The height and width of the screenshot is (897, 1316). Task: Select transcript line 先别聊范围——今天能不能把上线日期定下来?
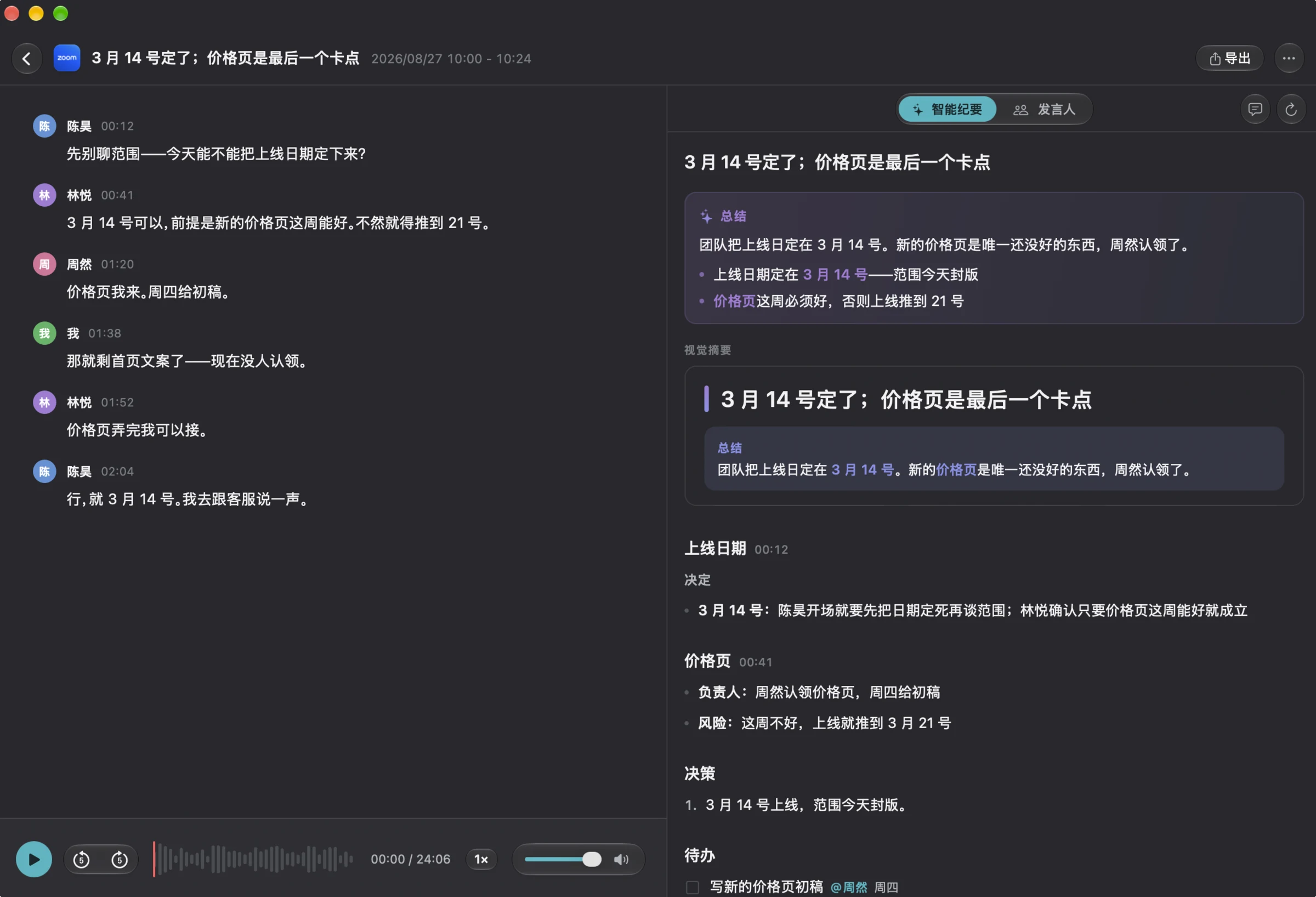click(216, 154)
